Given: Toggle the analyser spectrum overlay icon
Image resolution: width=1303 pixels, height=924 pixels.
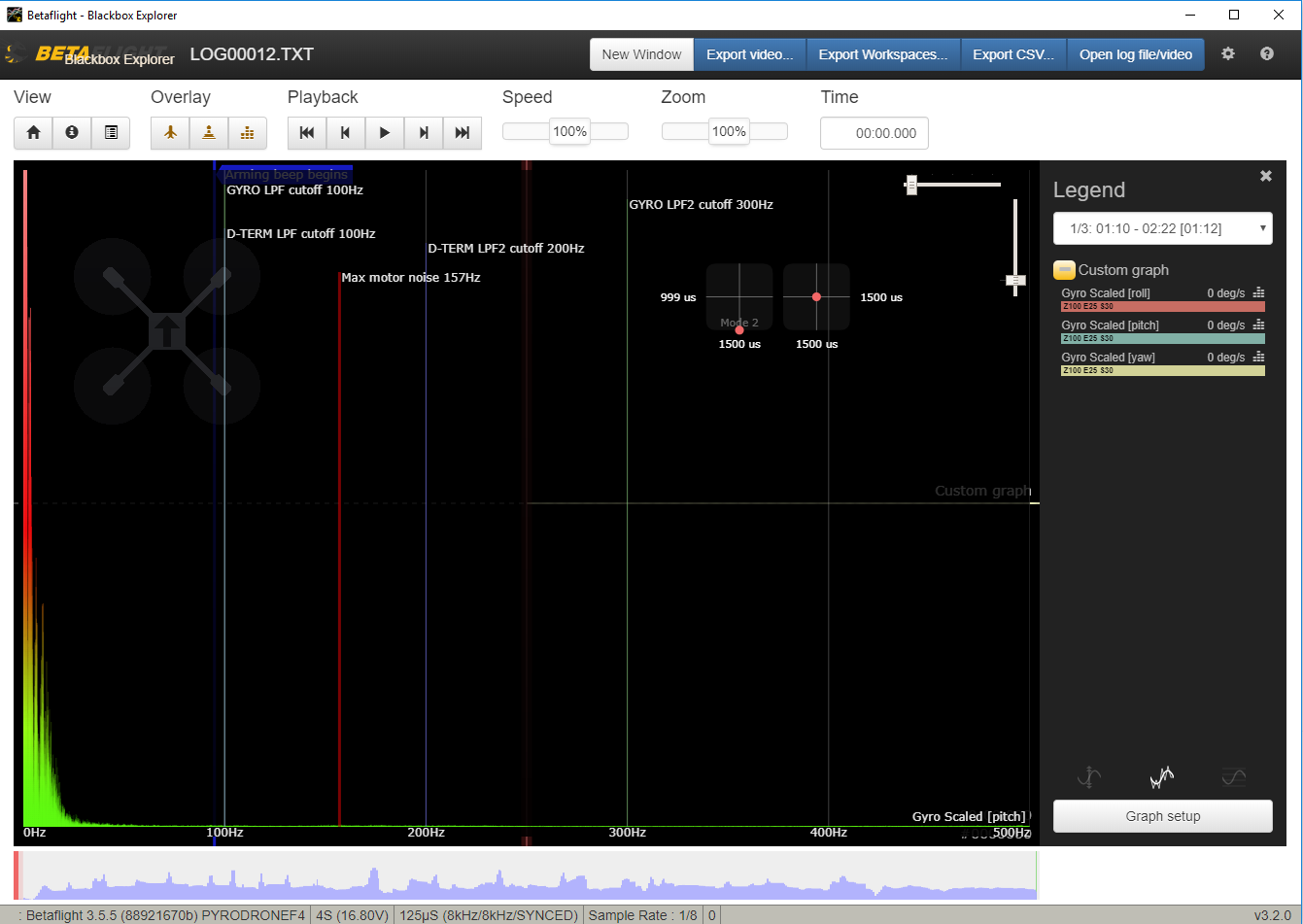Looking at the screenshot, I should (x=248, y=133).
